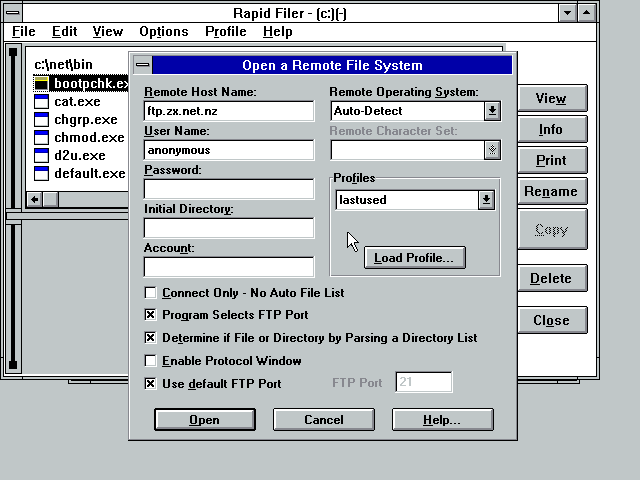Select bootpchk.exe in the file list
This screenshot has width=640, height=480.
click(x=91, y=84)
